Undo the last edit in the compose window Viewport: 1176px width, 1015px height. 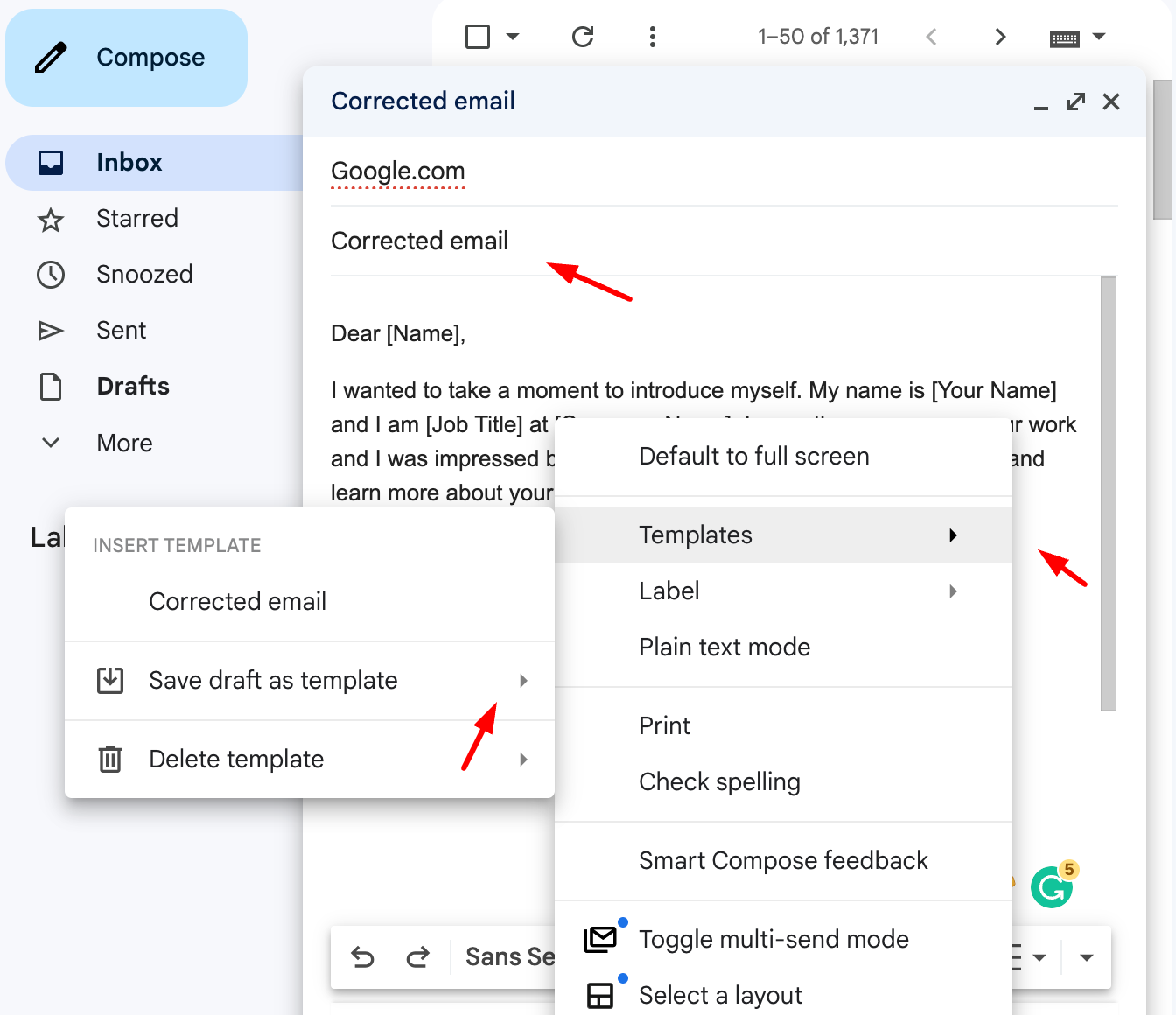click(362, 957)
